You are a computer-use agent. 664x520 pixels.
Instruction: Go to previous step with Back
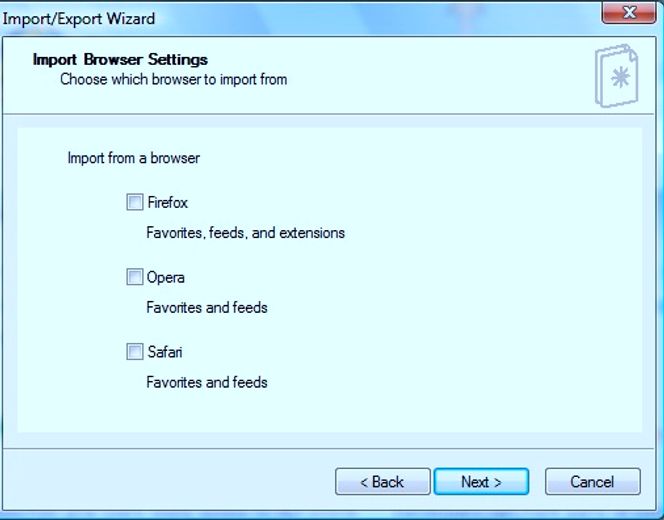383,481
